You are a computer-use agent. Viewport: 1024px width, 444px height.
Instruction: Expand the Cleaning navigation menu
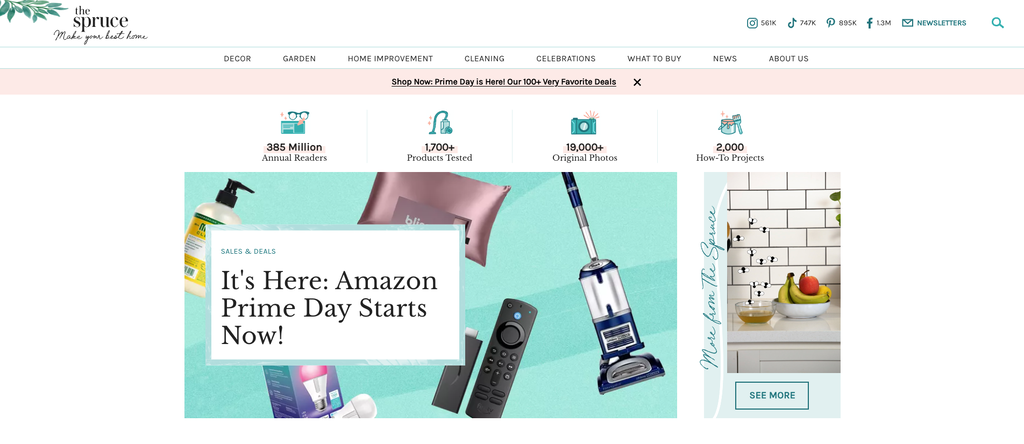tap(485, 59)
